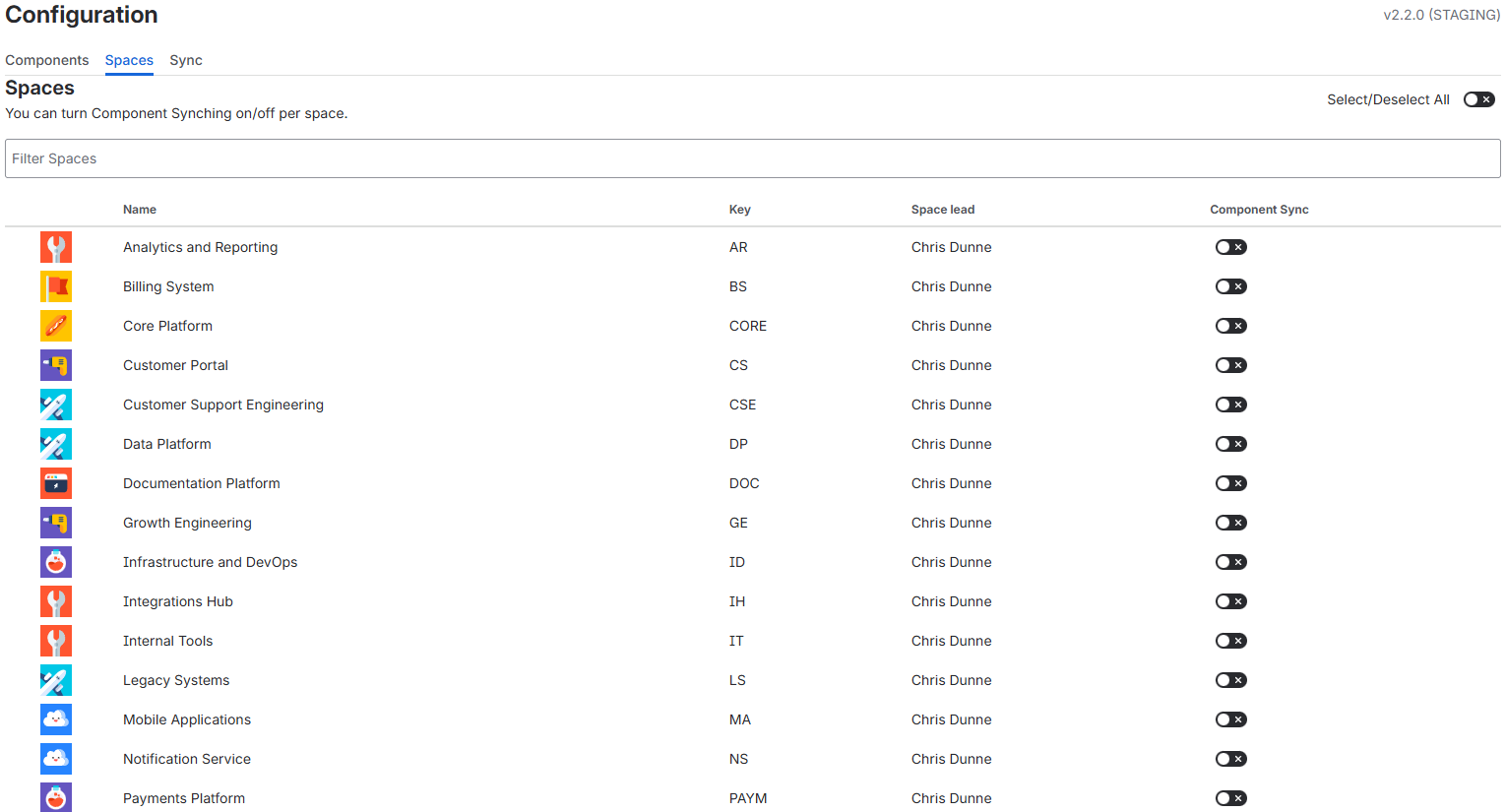This screenshot has height=812, width=1506.
Task: Switch to the Components tab
Action: coord(46,60)
